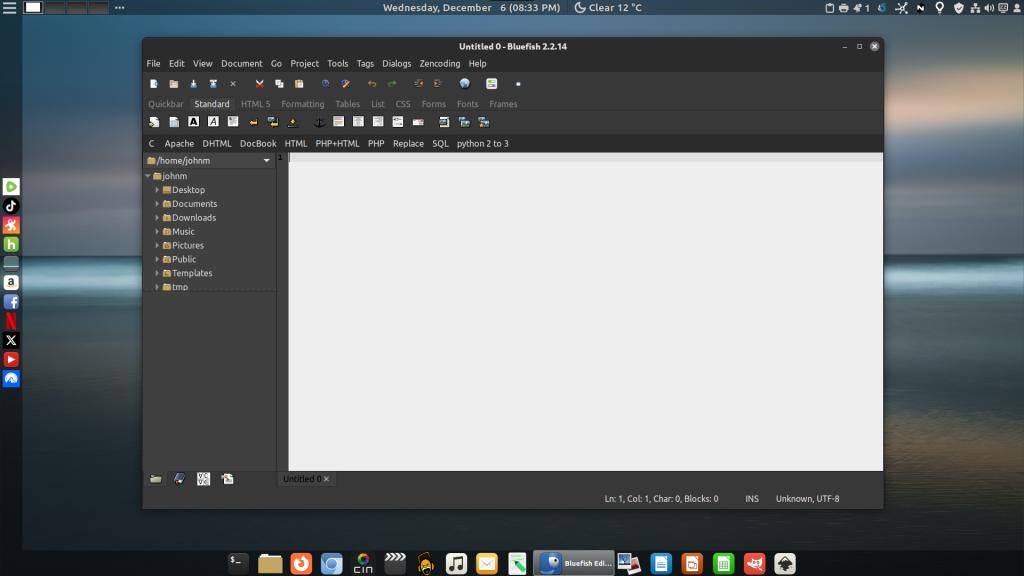
Task: Collapse the johnm root folder
Action: (148, 176)
